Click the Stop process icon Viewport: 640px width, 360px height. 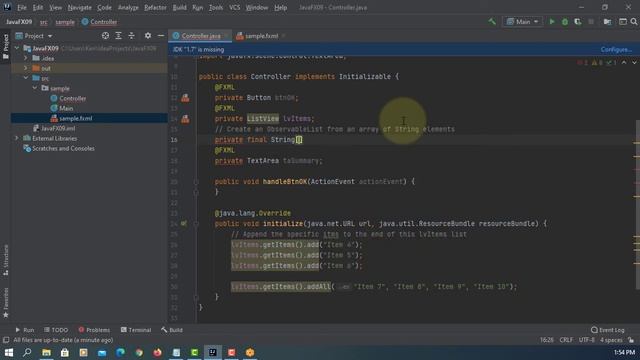[591, 22]
